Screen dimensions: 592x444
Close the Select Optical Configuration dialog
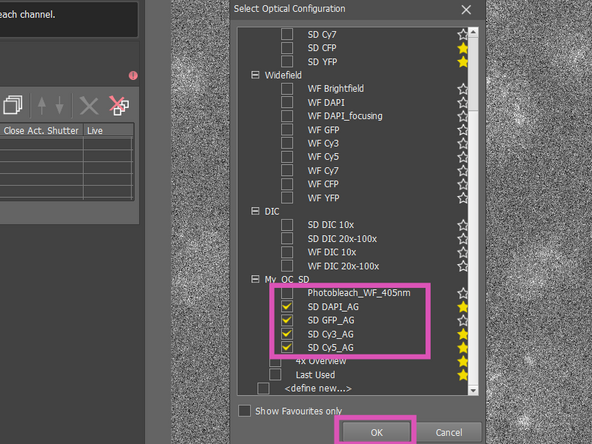point(466,10)
